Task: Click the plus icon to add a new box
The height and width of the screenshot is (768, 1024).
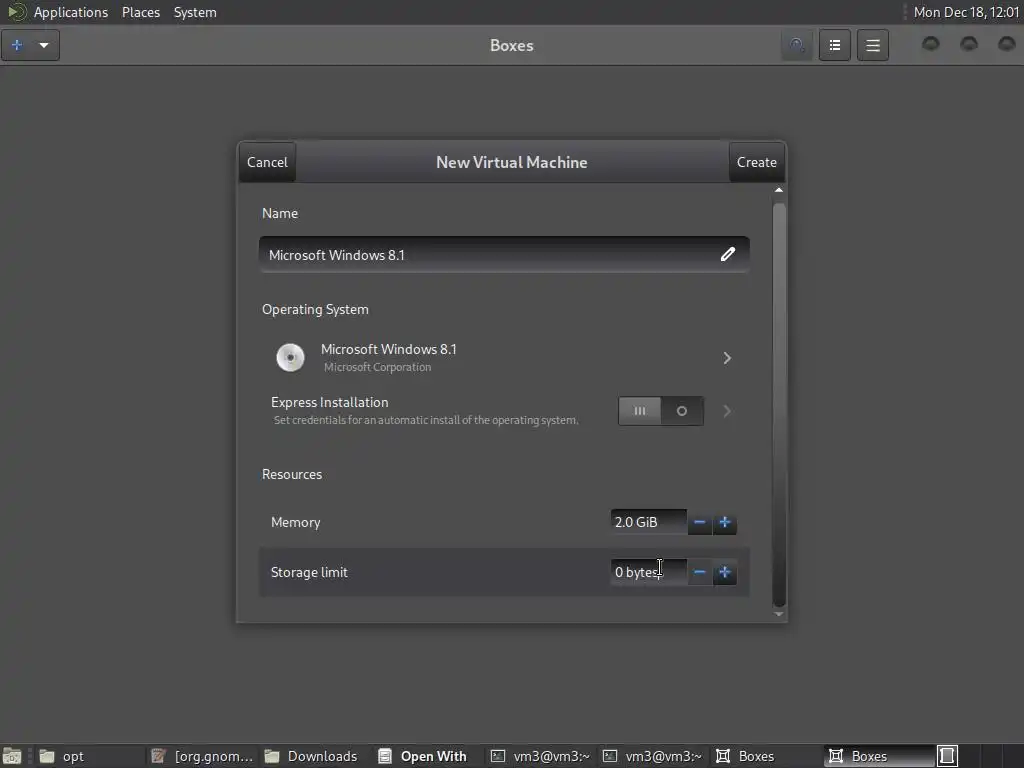Action: coord(17,45)
